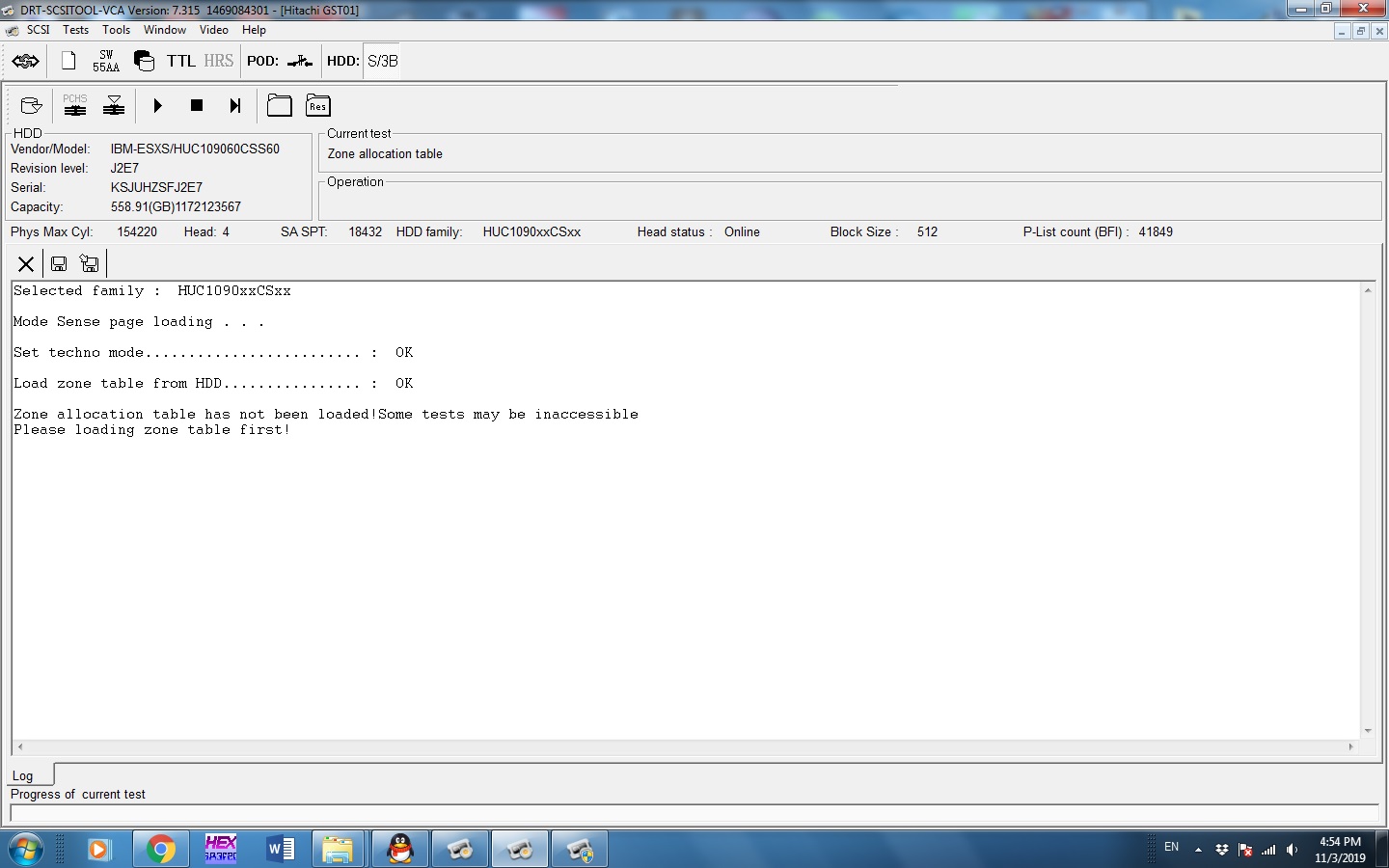Click the vendor/model value IBM-ESXS/HUC109060CSS60
The image size is (1389, 868).
pyautogui.click(x=195, y=149)
